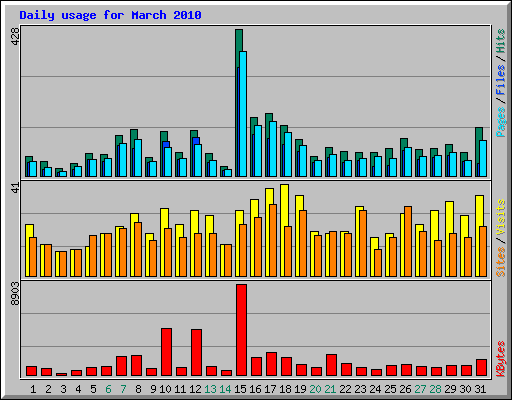The width and height of the screenshot is (512, 400).
Task: Click green weekend day label '21'
Action: click(330, 389)
